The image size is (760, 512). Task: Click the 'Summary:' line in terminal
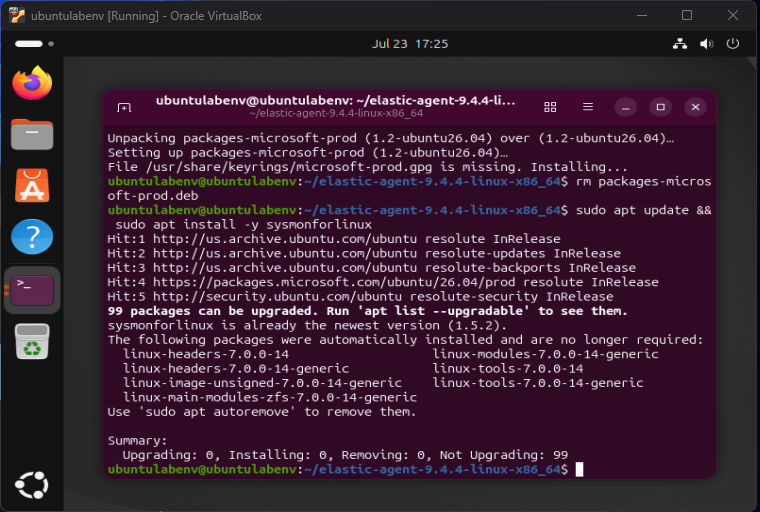pos(137,441)
